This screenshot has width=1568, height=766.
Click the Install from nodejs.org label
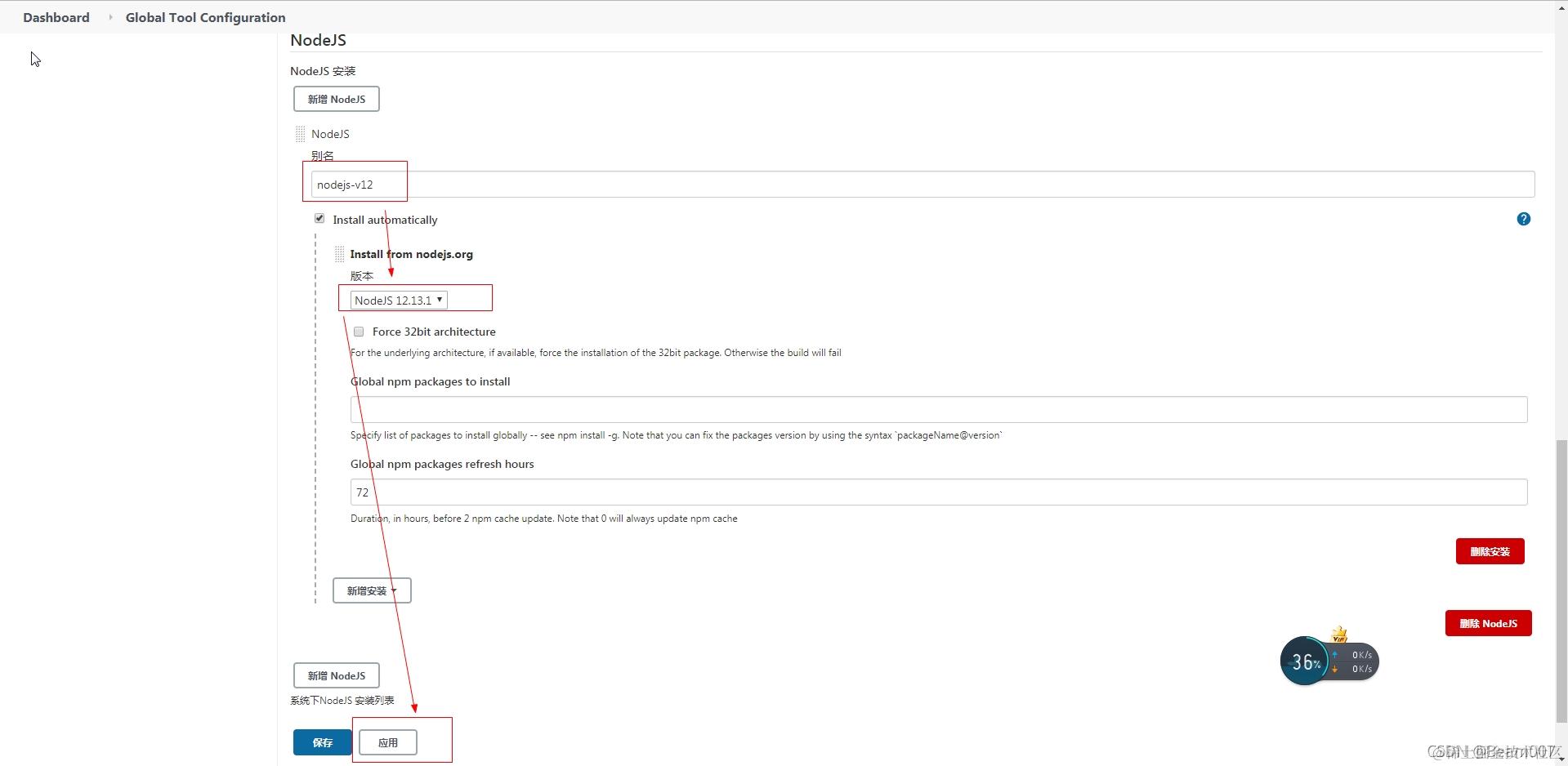[x=411, y=254]
